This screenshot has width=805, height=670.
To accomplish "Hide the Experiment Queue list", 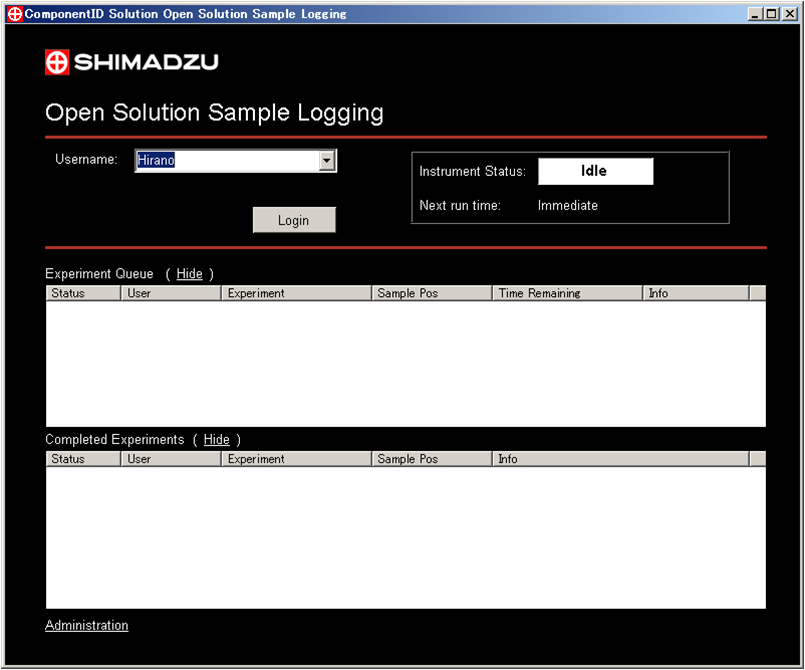I will (189, 274).
